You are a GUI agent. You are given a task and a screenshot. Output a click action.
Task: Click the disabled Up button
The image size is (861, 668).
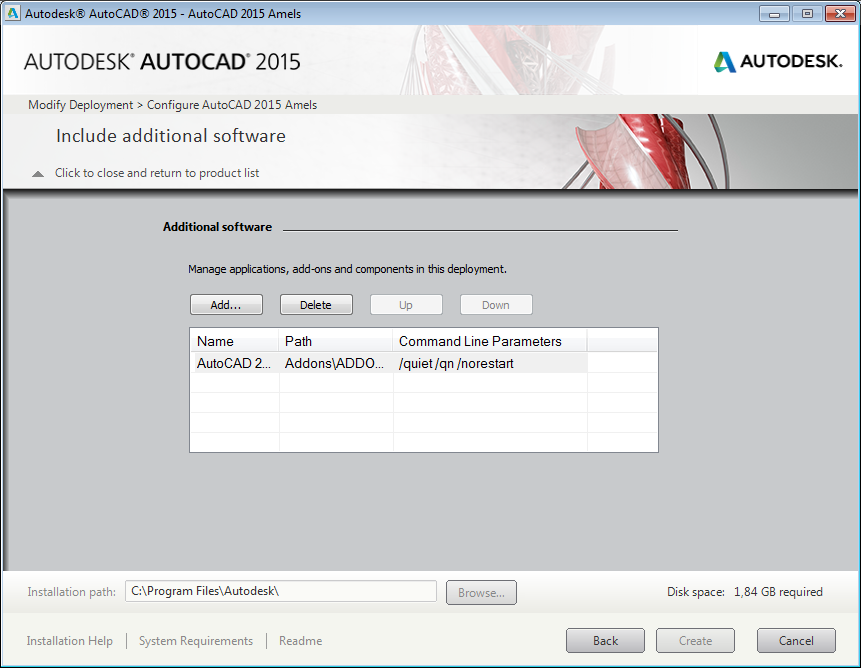406,305
